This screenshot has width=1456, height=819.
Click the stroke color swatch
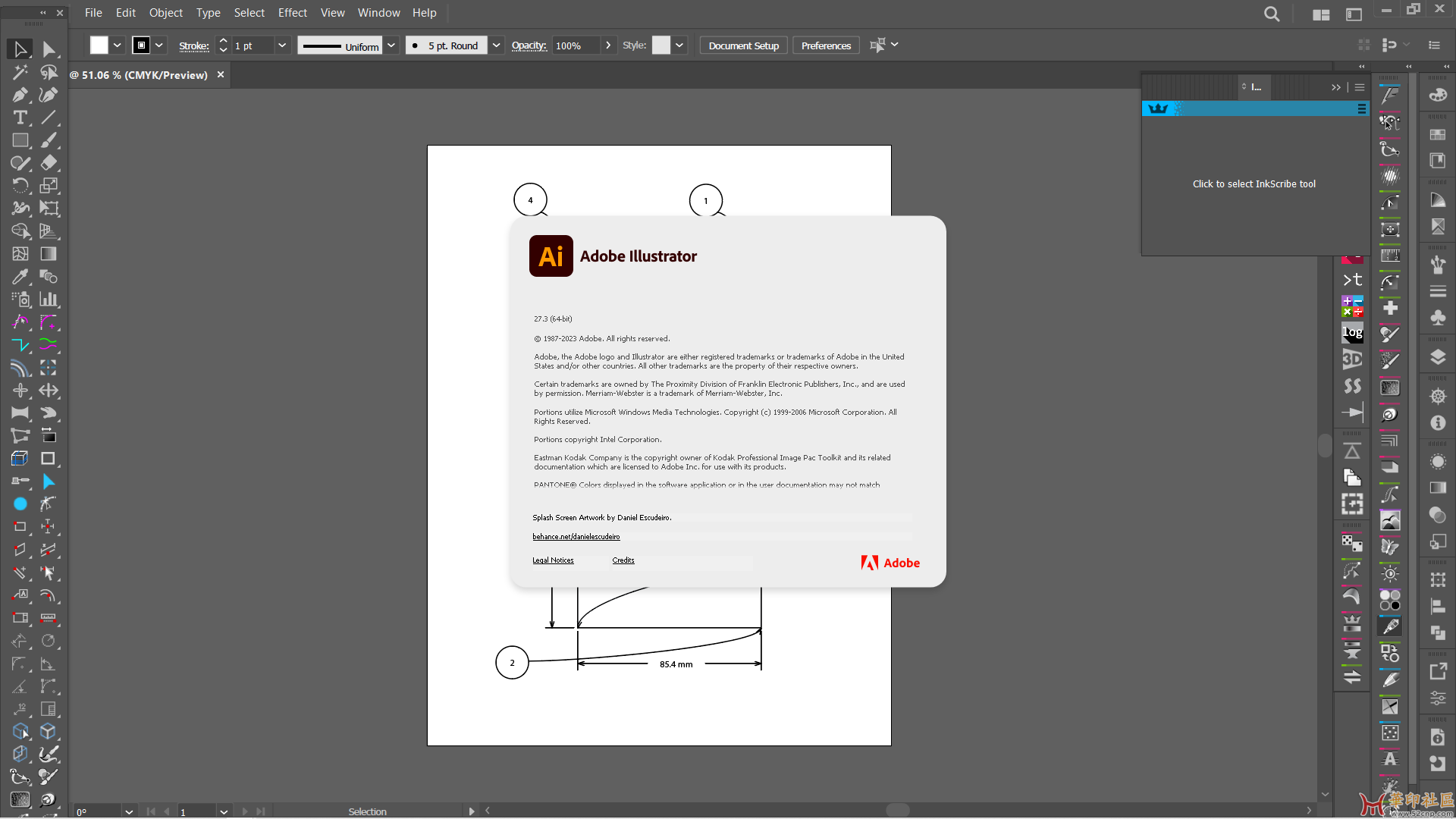click(141, 45)
